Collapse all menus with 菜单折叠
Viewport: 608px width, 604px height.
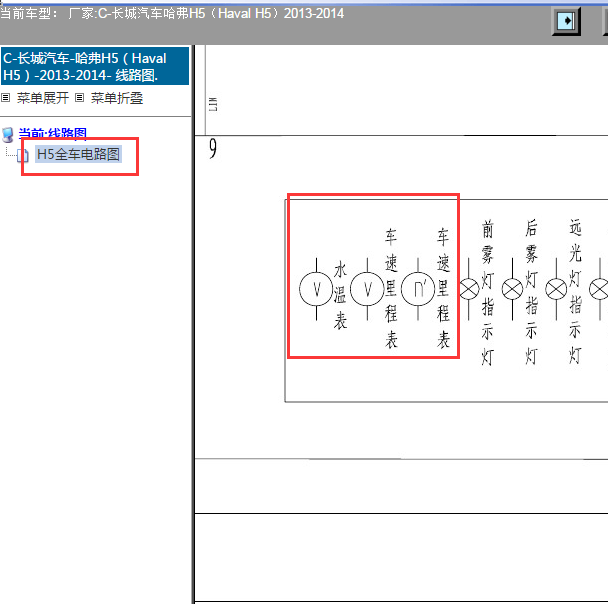point(117,98)
